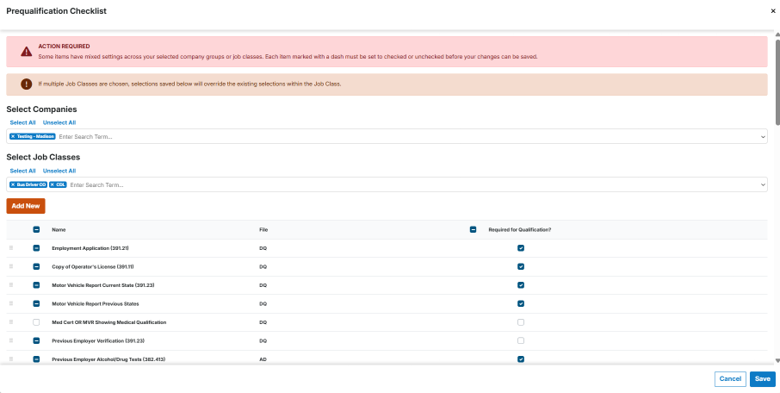The height and width of the screenshot is (393, 780).
Task: Select the Employment Application (391.21) name
Action: click(x=90, y=248)
